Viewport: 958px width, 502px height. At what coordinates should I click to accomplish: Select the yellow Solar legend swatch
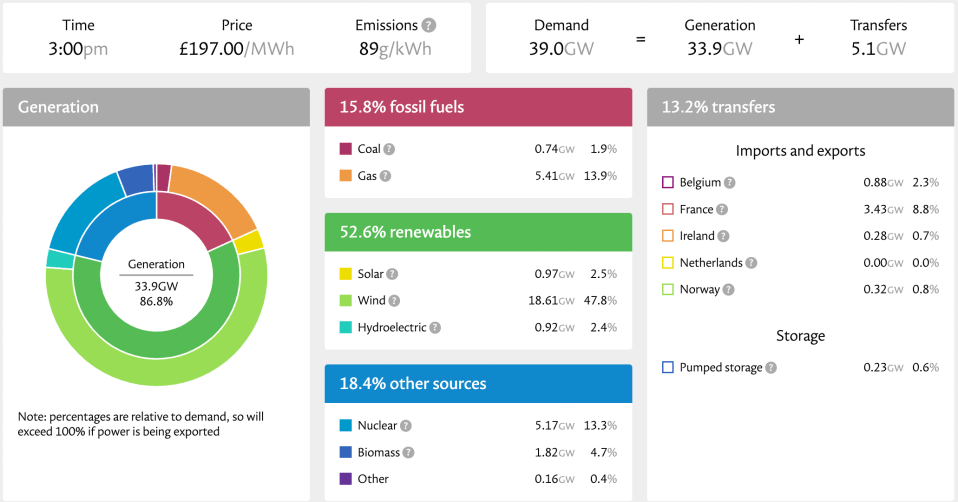346,274
